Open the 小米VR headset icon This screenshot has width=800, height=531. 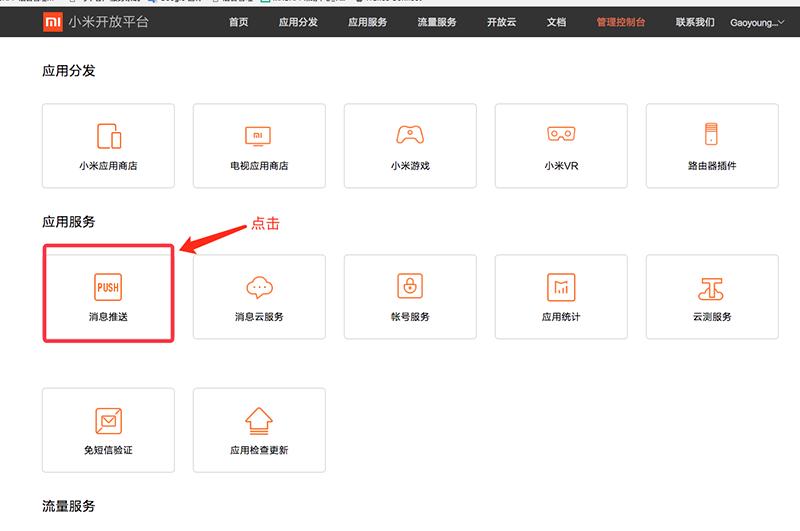click(x=561, y=135)
